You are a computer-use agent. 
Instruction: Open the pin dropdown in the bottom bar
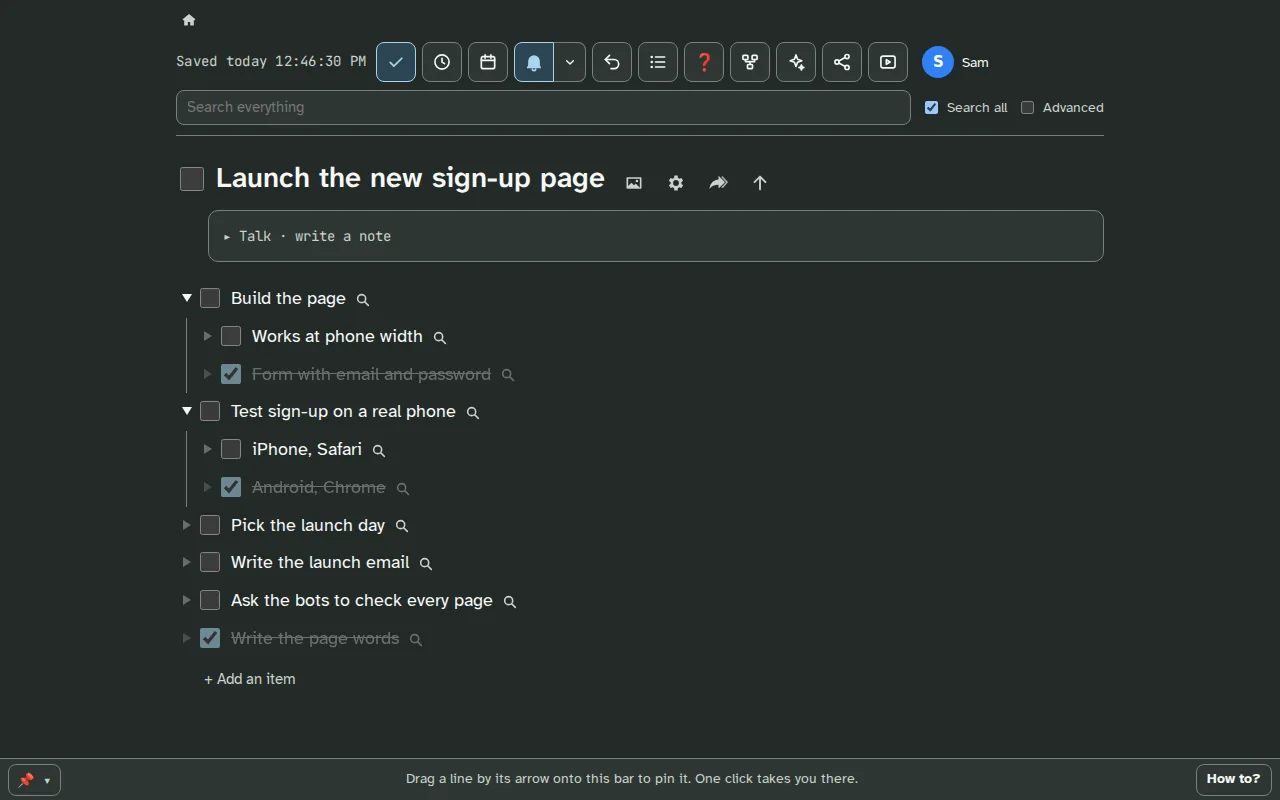pyautogui.click(x=35, y=780)
